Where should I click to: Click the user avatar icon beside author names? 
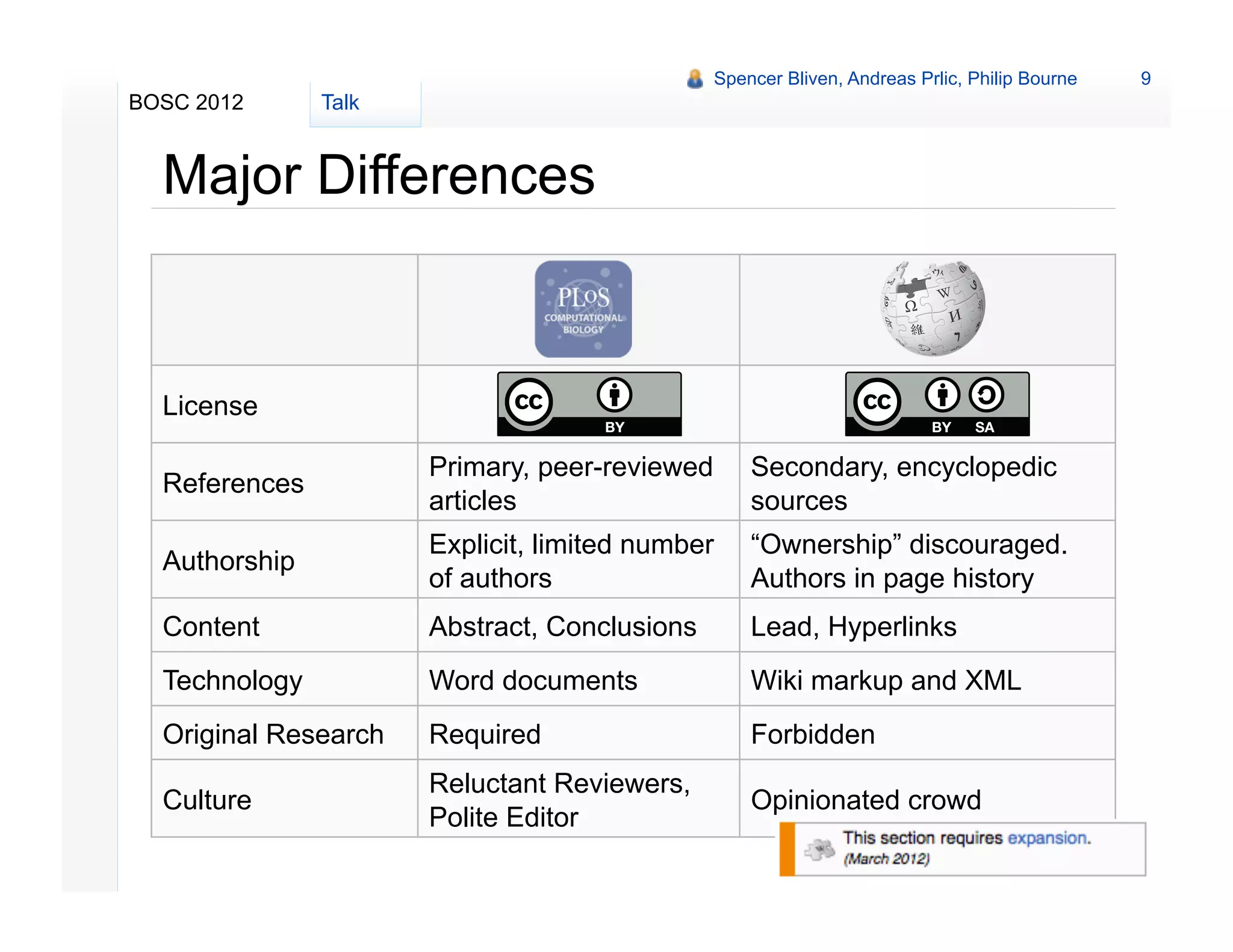(x=695, y=79)
